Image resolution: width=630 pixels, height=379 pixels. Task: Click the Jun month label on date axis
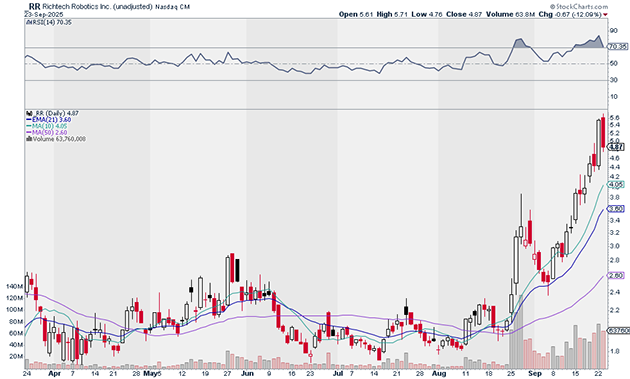[248, 374]
